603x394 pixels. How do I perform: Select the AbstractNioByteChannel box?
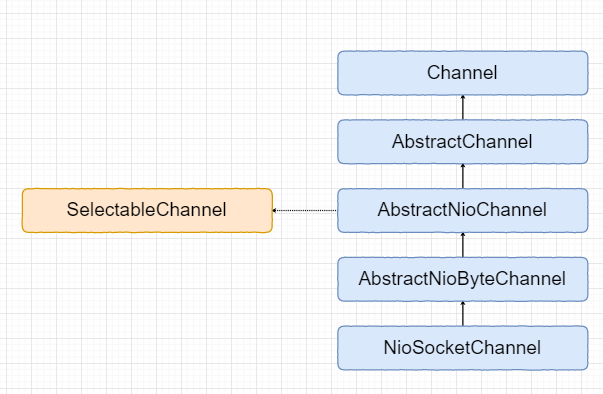pyautogui.click(x=463, y=279)
